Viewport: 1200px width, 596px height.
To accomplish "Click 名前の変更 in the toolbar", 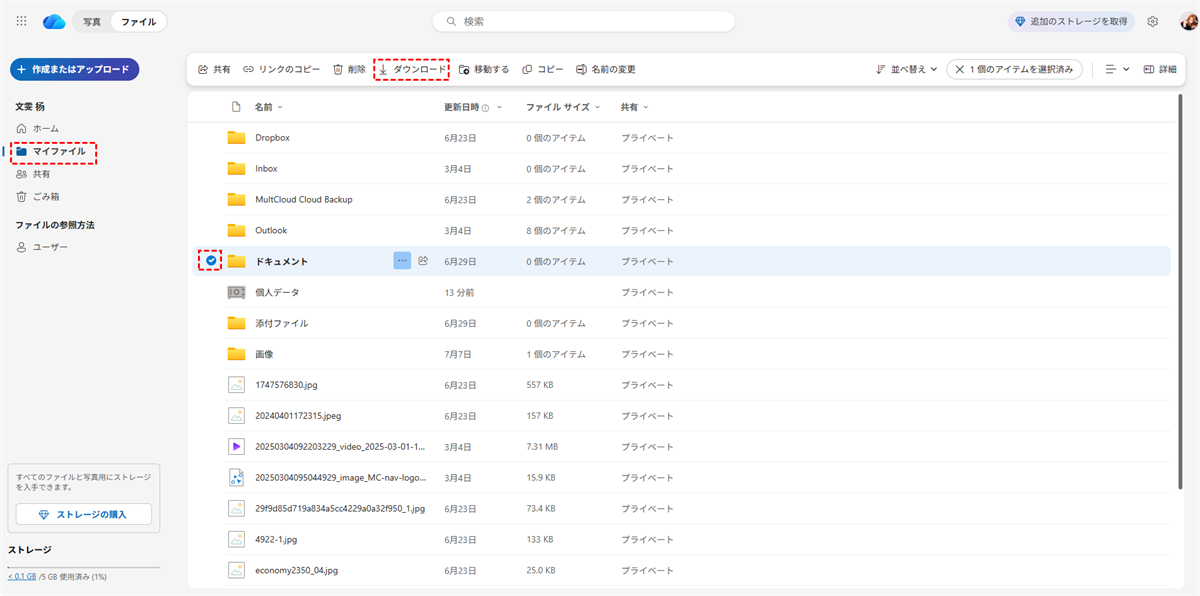I will tap(606, 69).
